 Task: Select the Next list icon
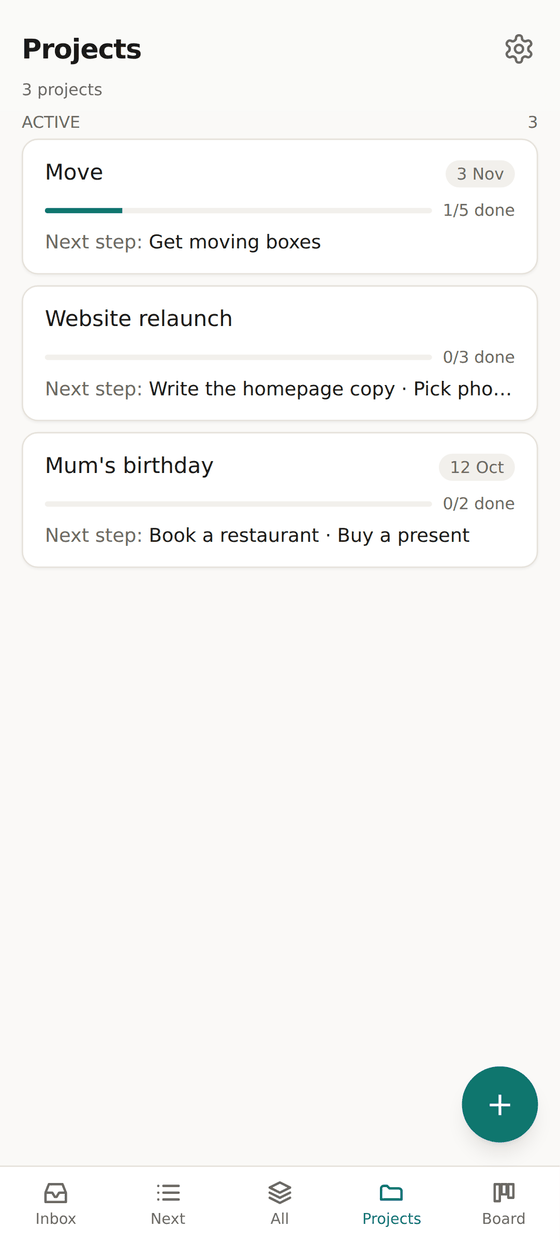[x=168, y=1192]
